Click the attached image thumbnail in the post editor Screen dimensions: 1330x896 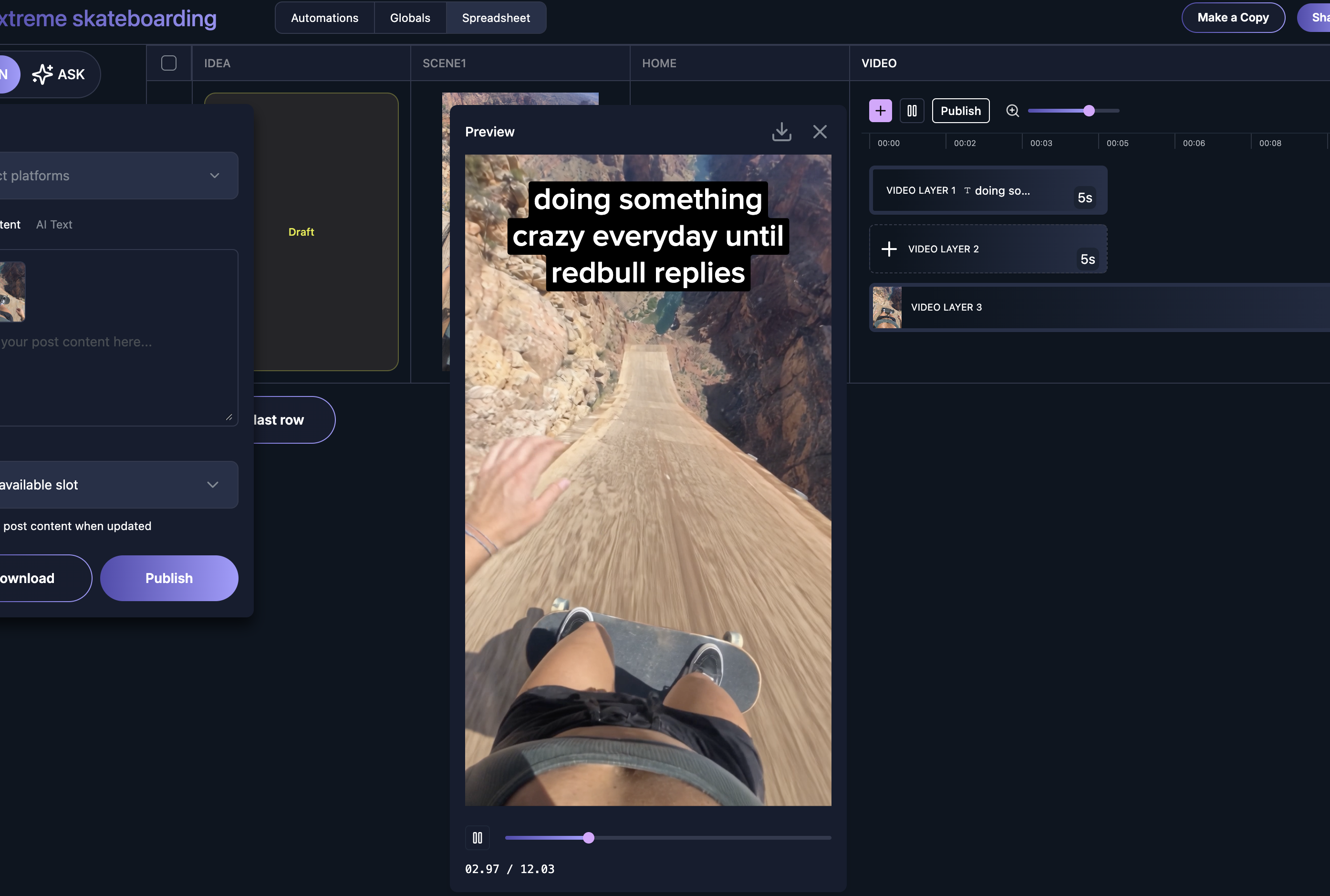(x=12, y=292)
